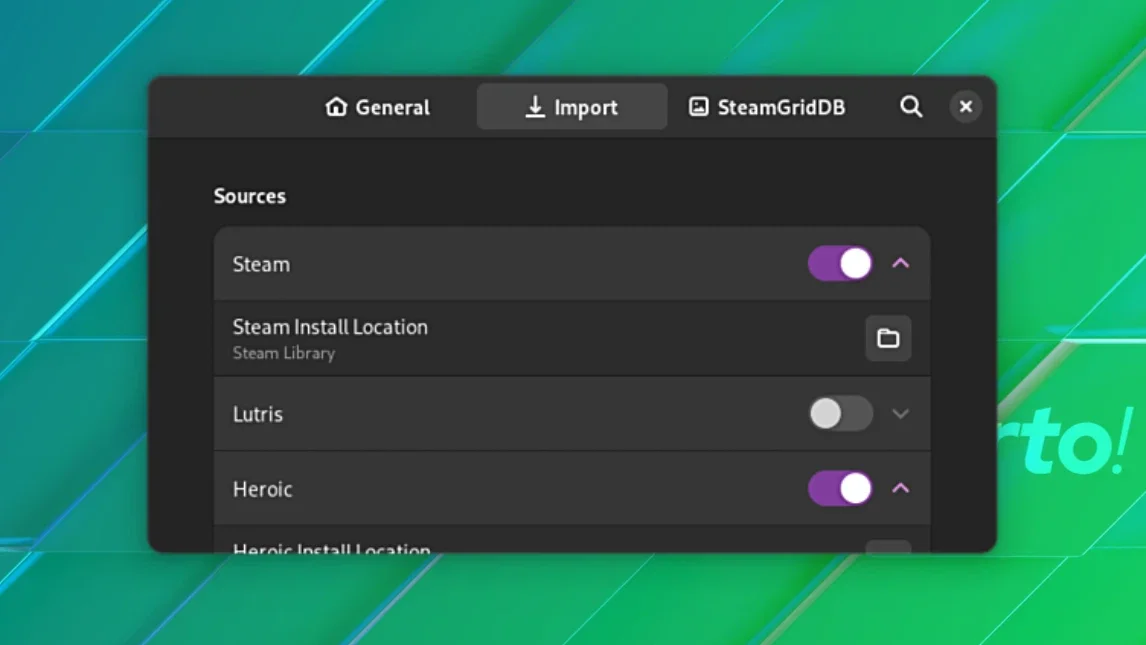The width and height of the screenshot is (1146, 645).
Task: Collapse the Heroic section chevron
Action: (x=900, y=488)
